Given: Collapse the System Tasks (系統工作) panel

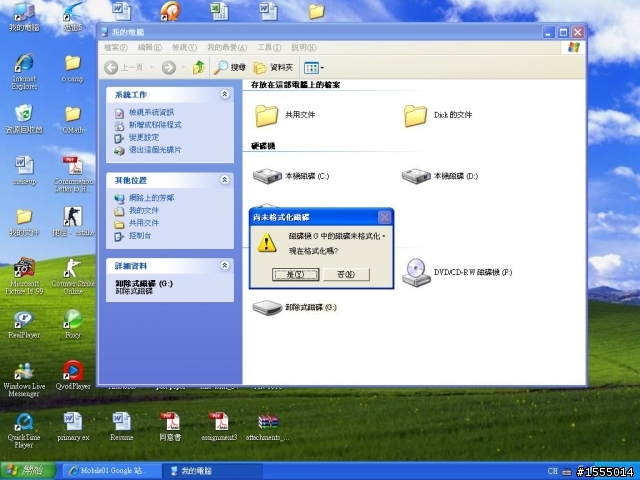Looking at the screenshot, I should pos(224,94).
